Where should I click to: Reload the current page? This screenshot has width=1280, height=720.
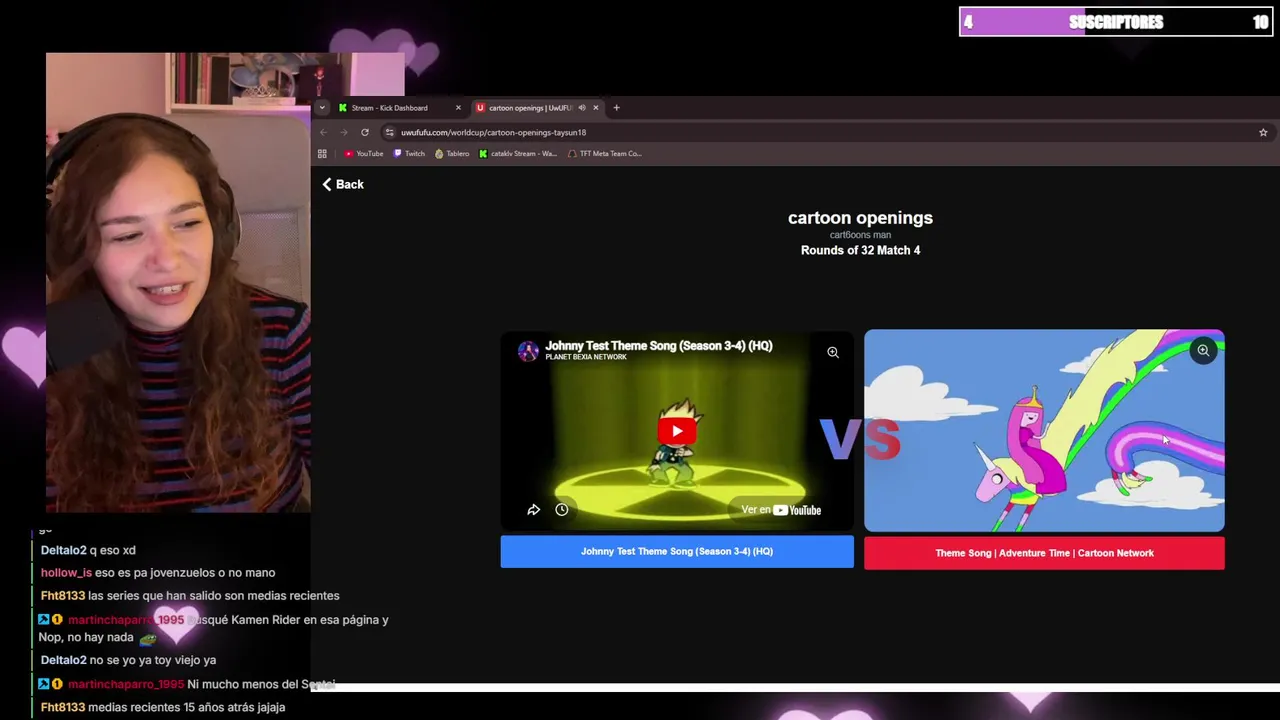click(365, 132)
